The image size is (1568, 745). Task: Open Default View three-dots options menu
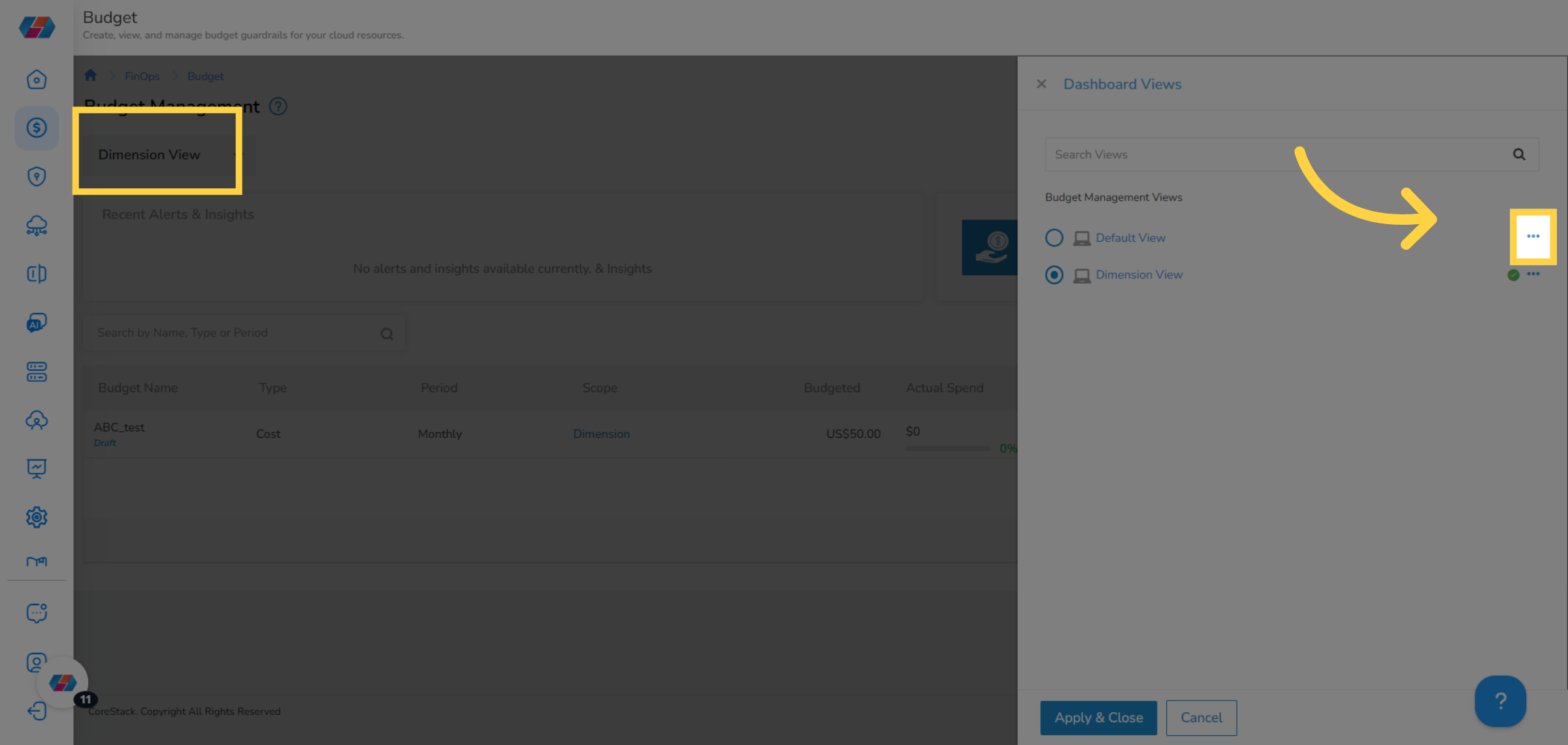[x=1533, y=237]
